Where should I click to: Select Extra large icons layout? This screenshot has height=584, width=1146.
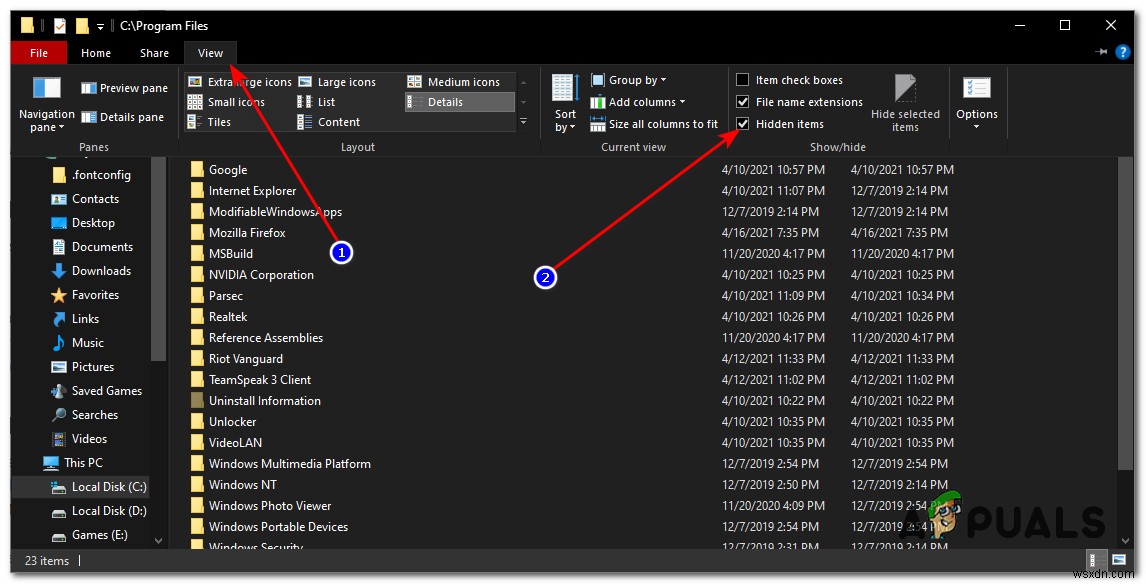[x=240, y=82]
